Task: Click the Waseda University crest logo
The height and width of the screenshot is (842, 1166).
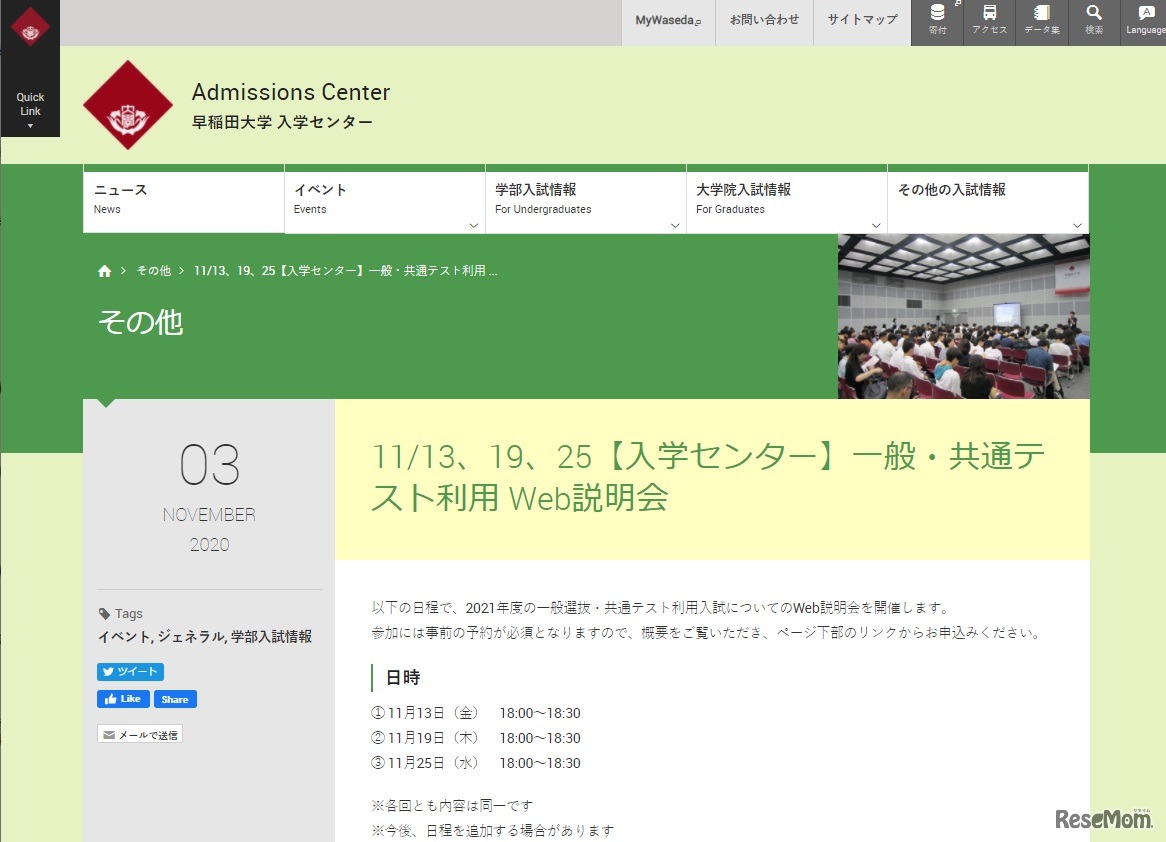Action: [x=127, y=105]
